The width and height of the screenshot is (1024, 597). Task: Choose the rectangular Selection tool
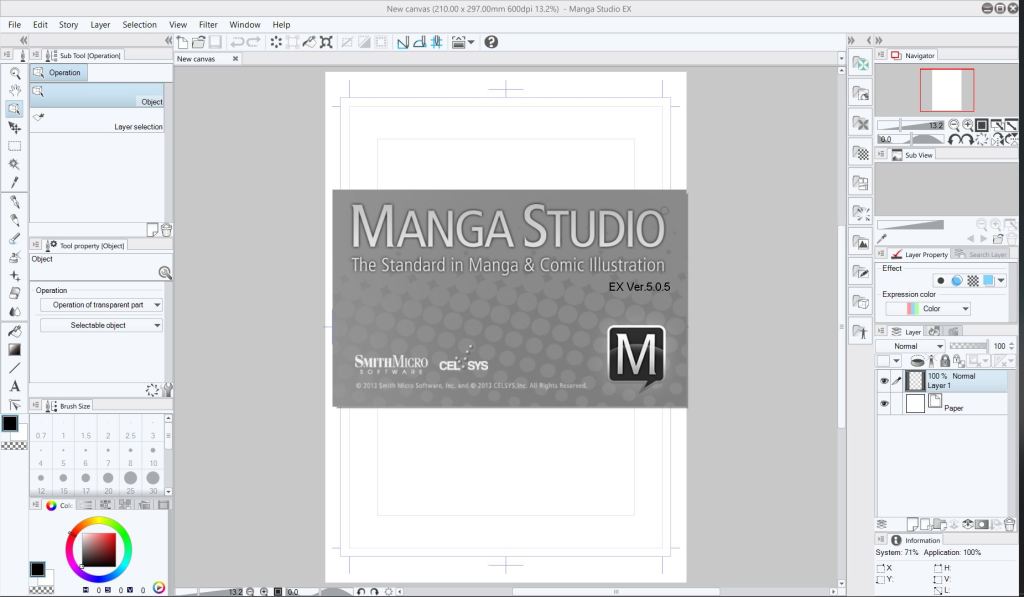click(15, 146)
